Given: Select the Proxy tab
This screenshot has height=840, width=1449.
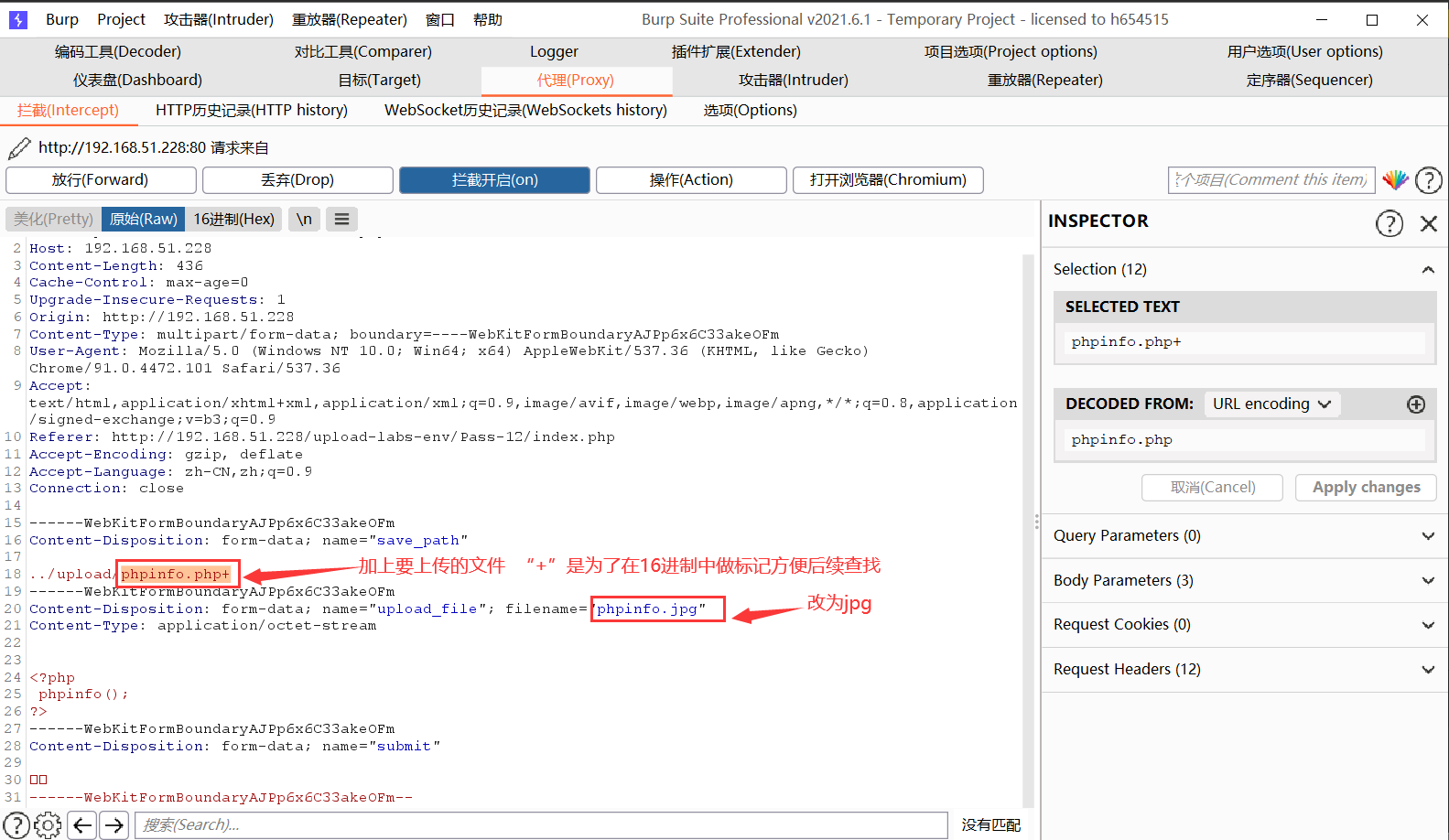Looking at the screenshot, I should coord(576,80).
